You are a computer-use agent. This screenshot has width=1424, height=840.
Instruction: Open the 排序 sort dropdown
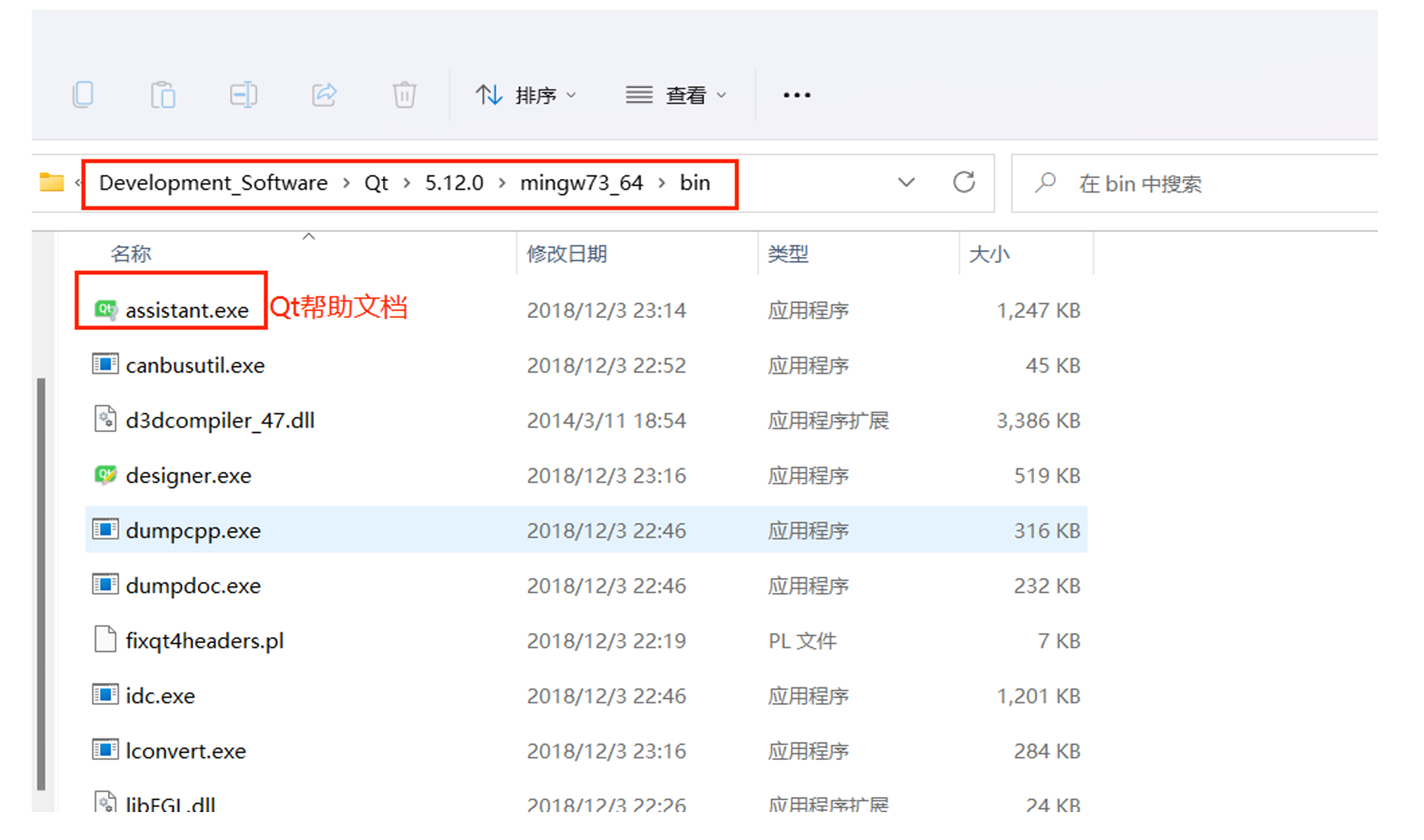[527, 95]
